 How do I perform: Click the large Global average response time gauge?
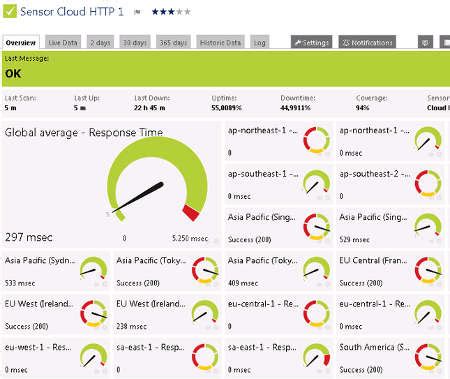[157, 179]
